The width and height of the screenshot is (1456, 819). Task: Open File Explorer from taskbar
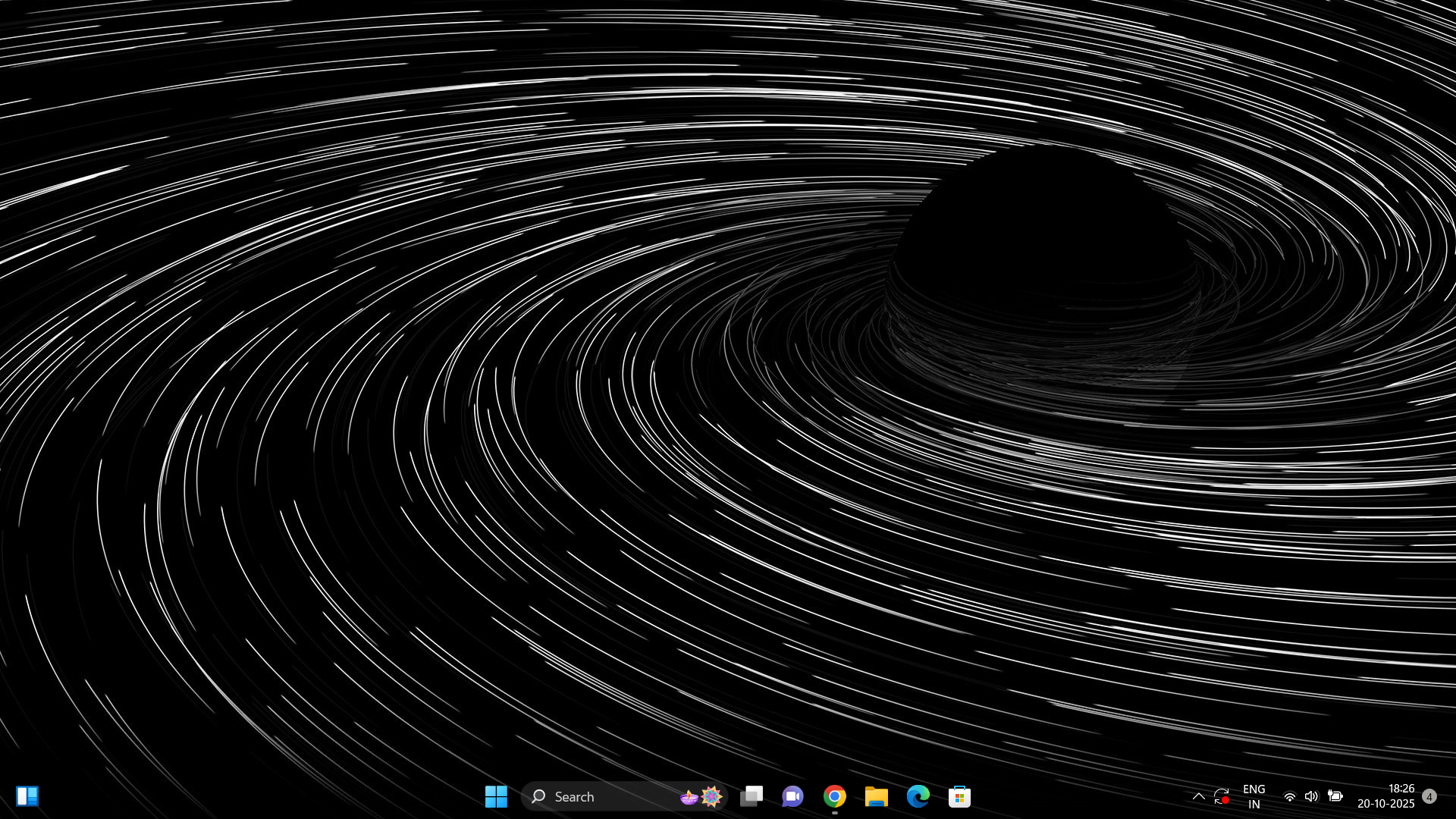click(877, 796)
